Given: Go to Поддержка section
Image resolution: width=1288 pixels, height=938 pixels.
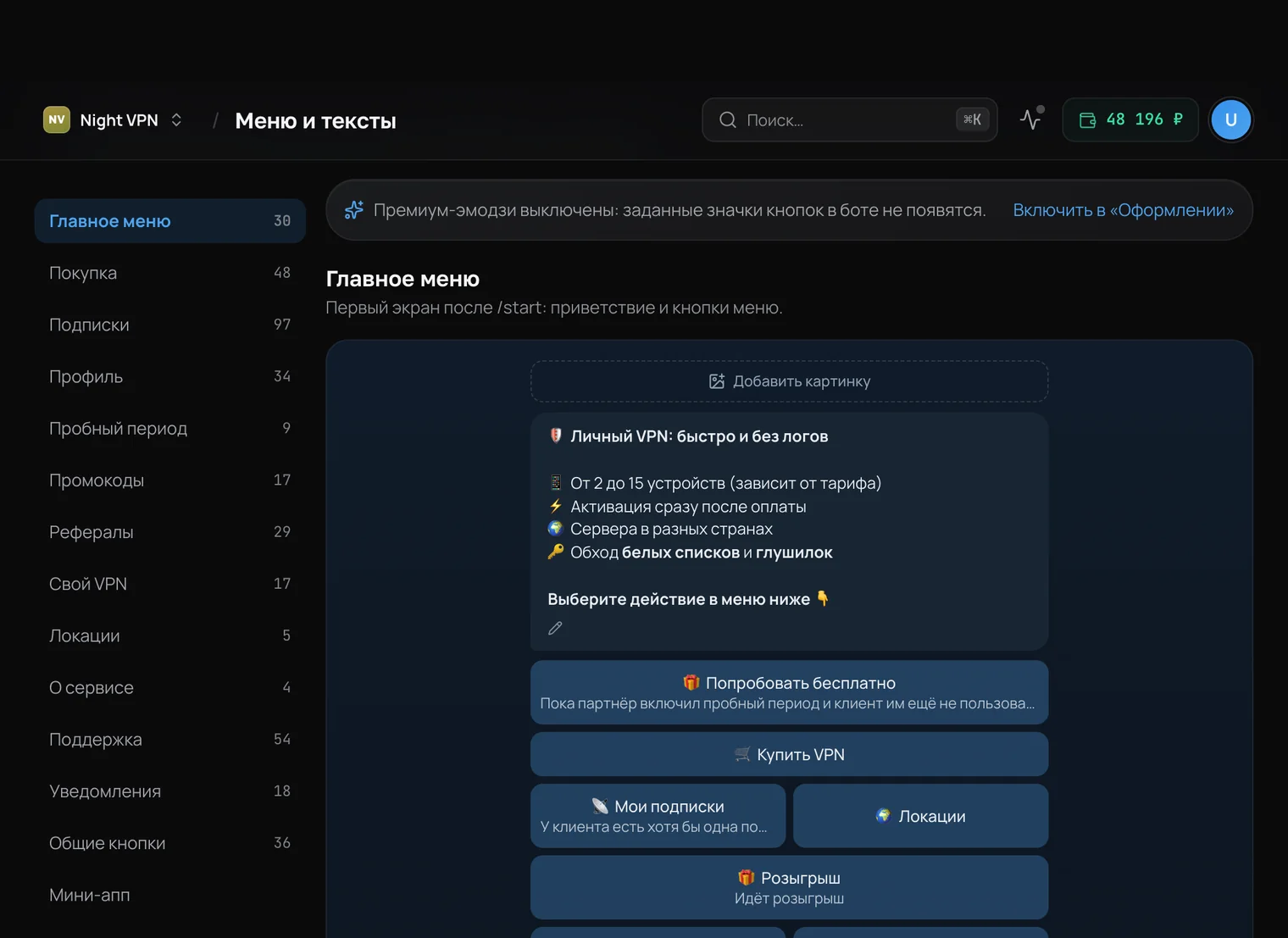Looking at the screenshot, I should click(170, 740).
